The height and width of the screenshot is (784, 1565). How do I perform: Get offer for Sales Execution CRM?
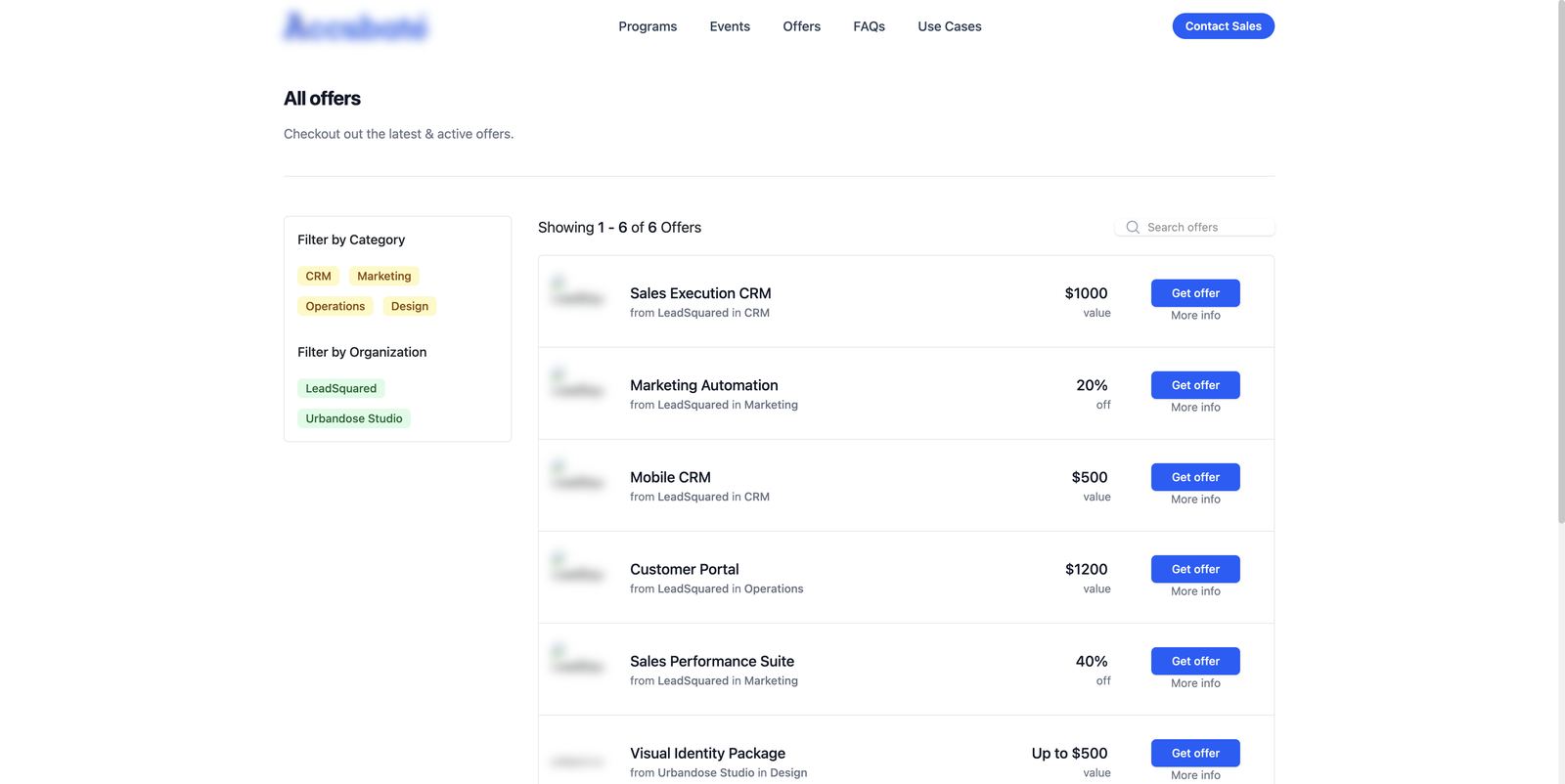point(1195,293)
